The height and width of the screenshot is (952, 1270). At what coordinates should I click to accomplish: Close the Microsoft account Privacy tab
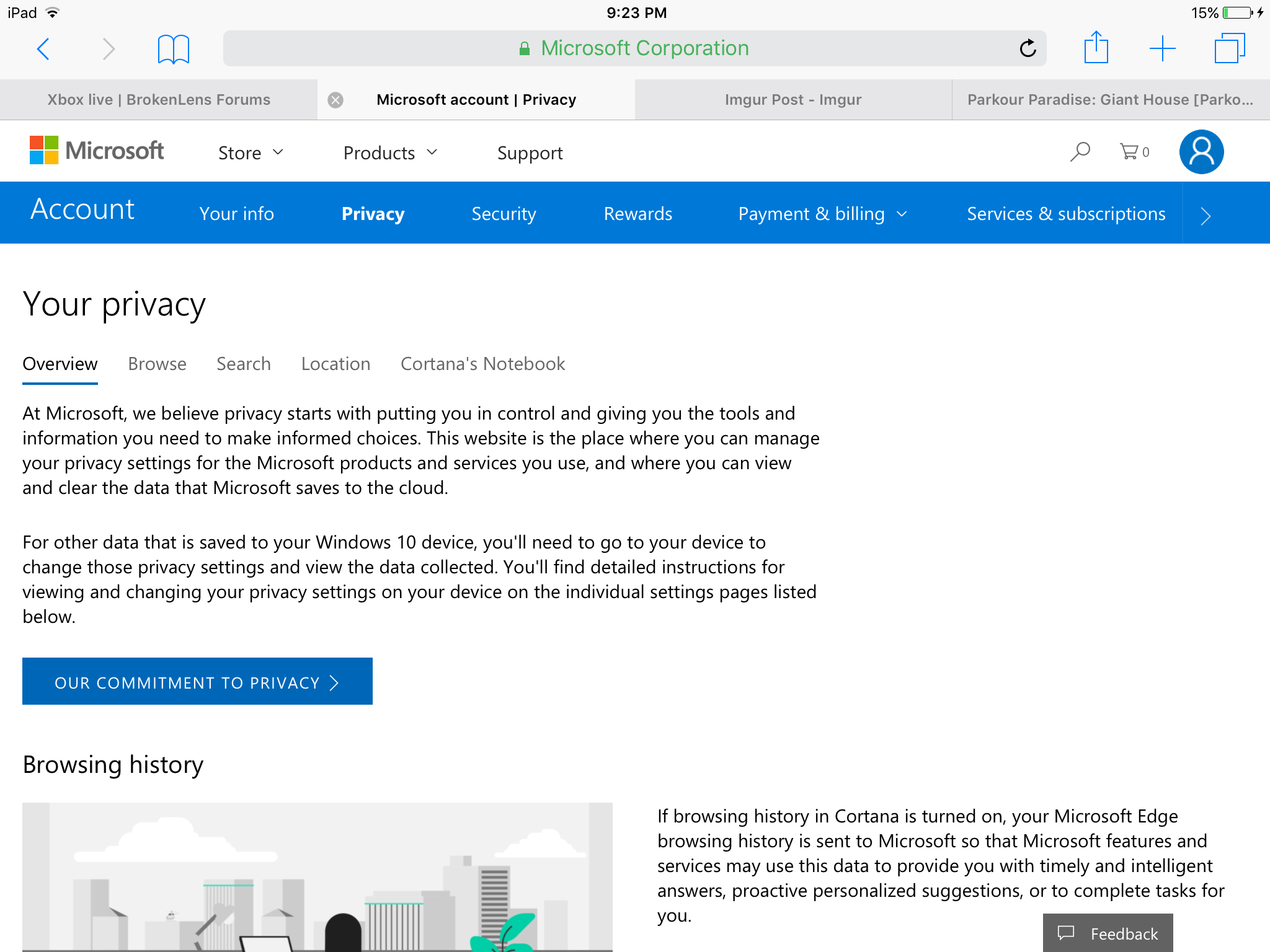335,100
